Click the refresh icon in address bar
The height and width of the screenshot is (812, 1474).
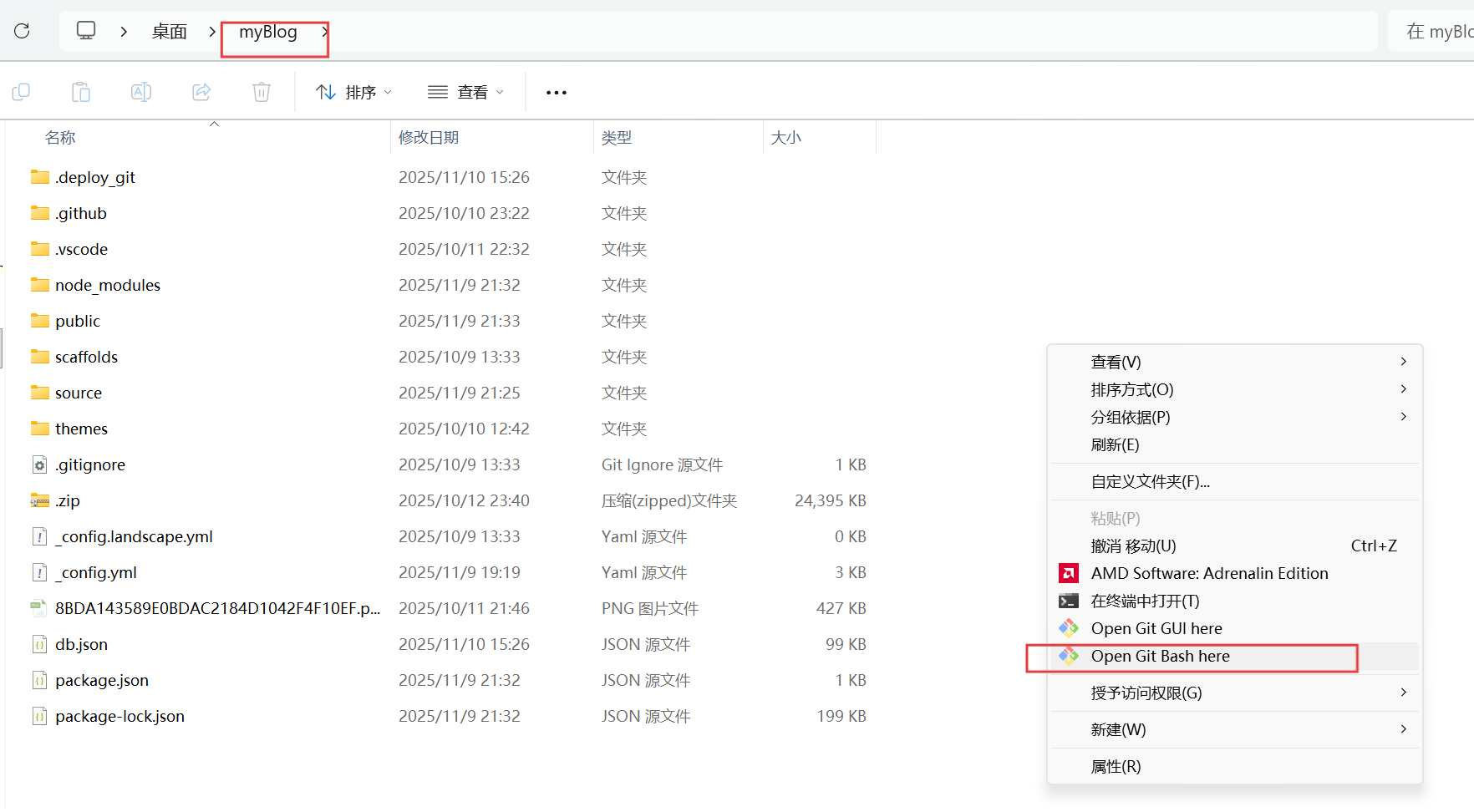[x=22, y=32]
